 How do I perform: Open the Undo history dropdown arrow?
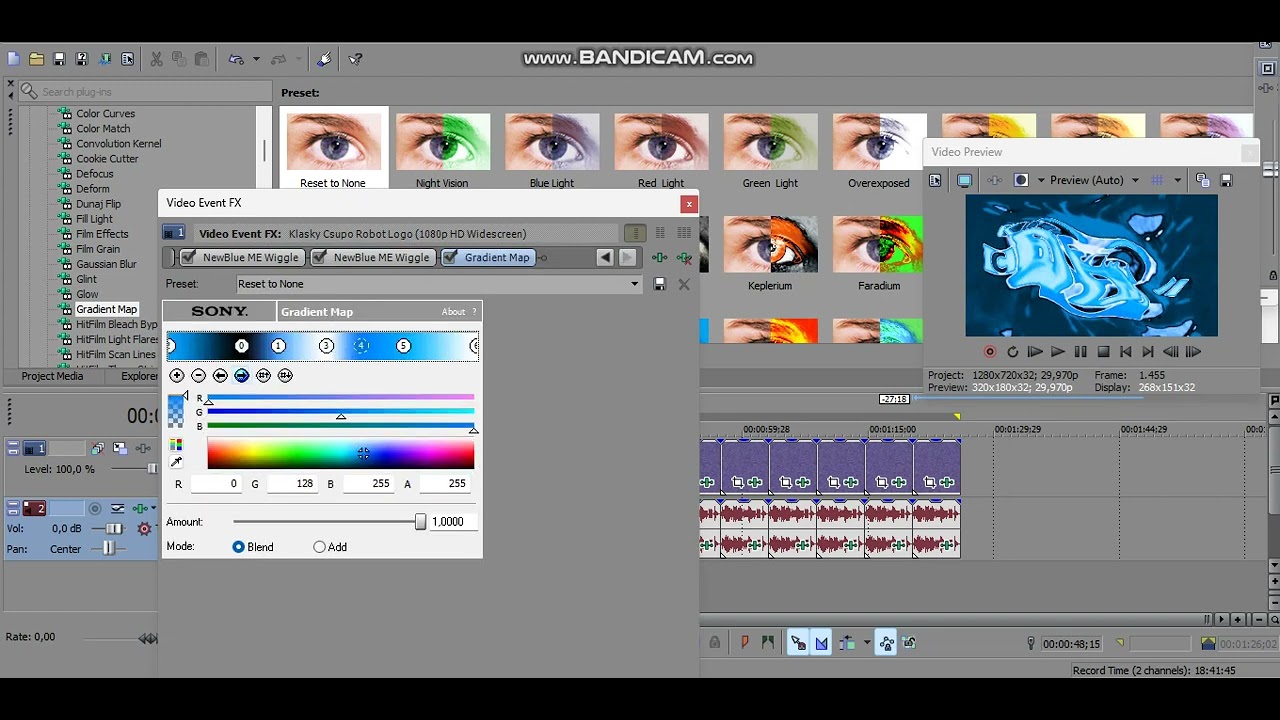point(256,59)
